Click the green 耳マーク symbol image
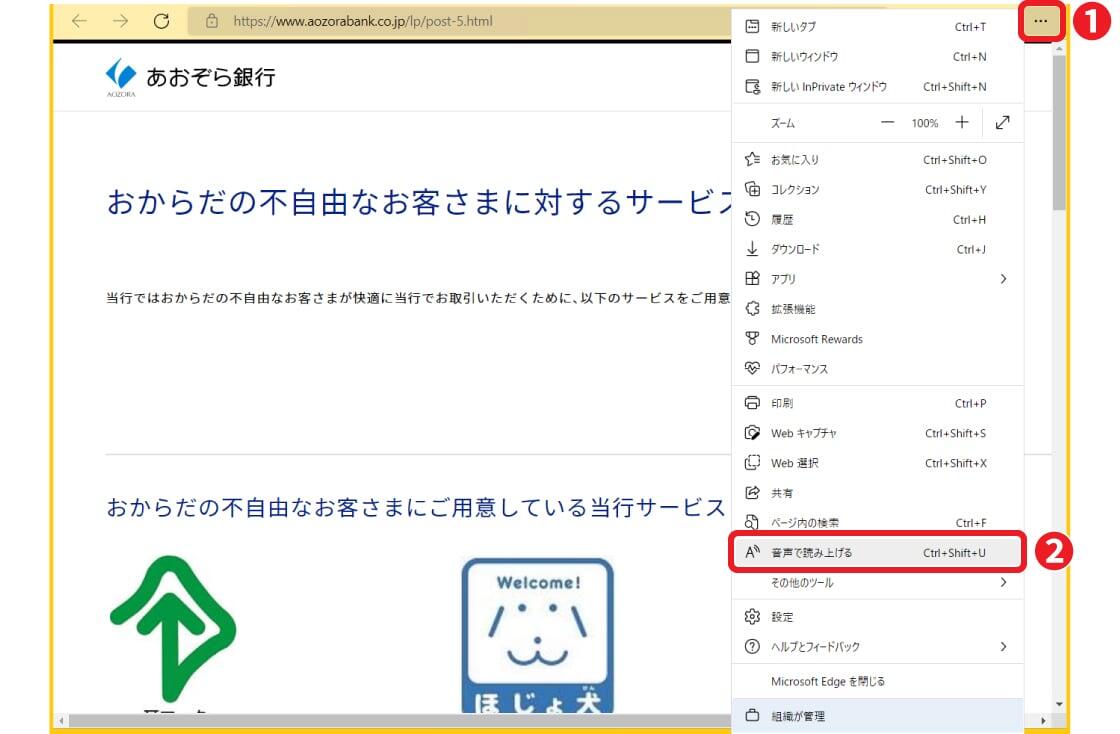 pos(172,630)
